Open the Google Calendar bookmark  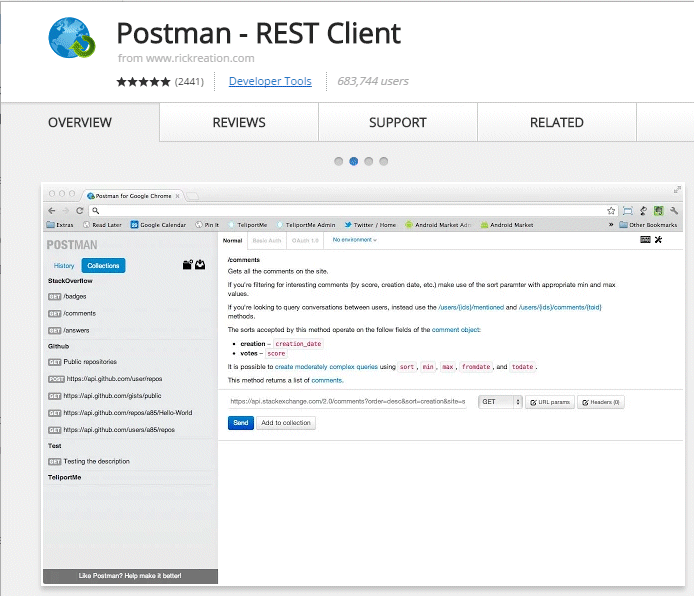pos(158,225)
